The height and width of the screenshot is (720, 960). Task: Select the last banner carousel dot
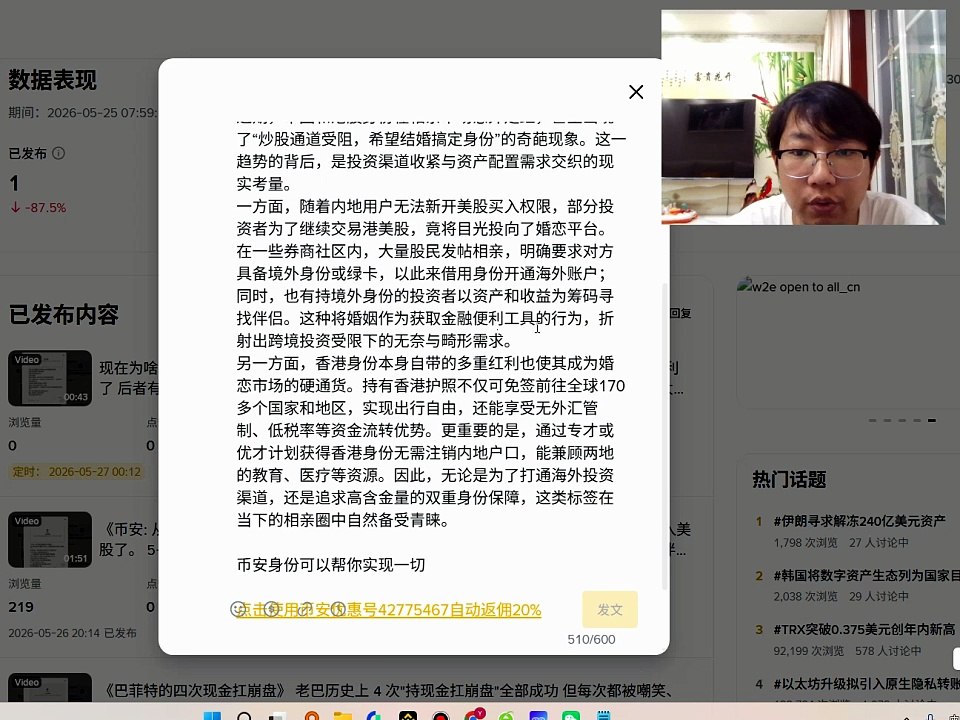click(931, 420)
